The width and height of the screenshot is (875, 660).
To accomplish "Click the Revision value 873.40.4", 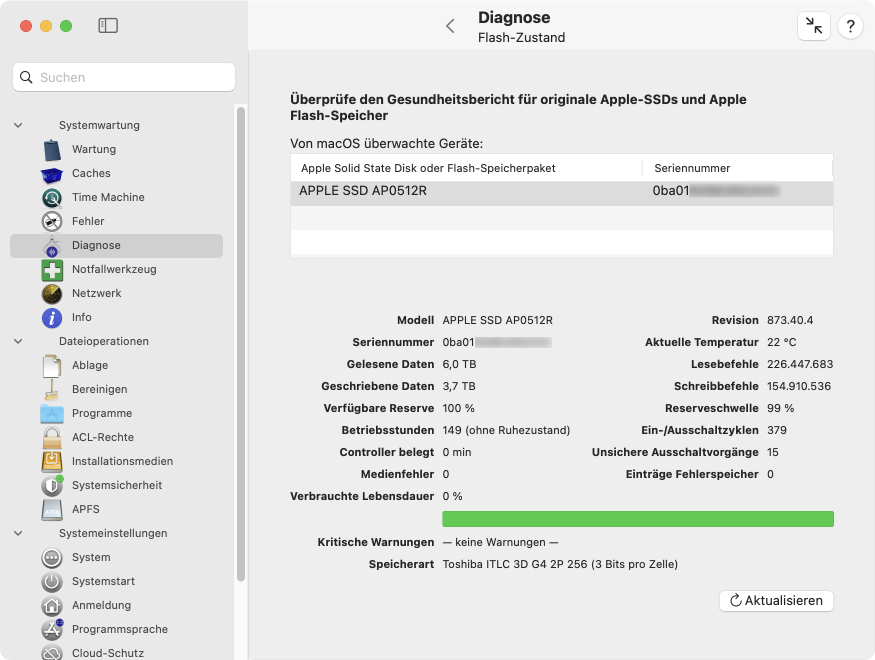I will tap(790, 320).
